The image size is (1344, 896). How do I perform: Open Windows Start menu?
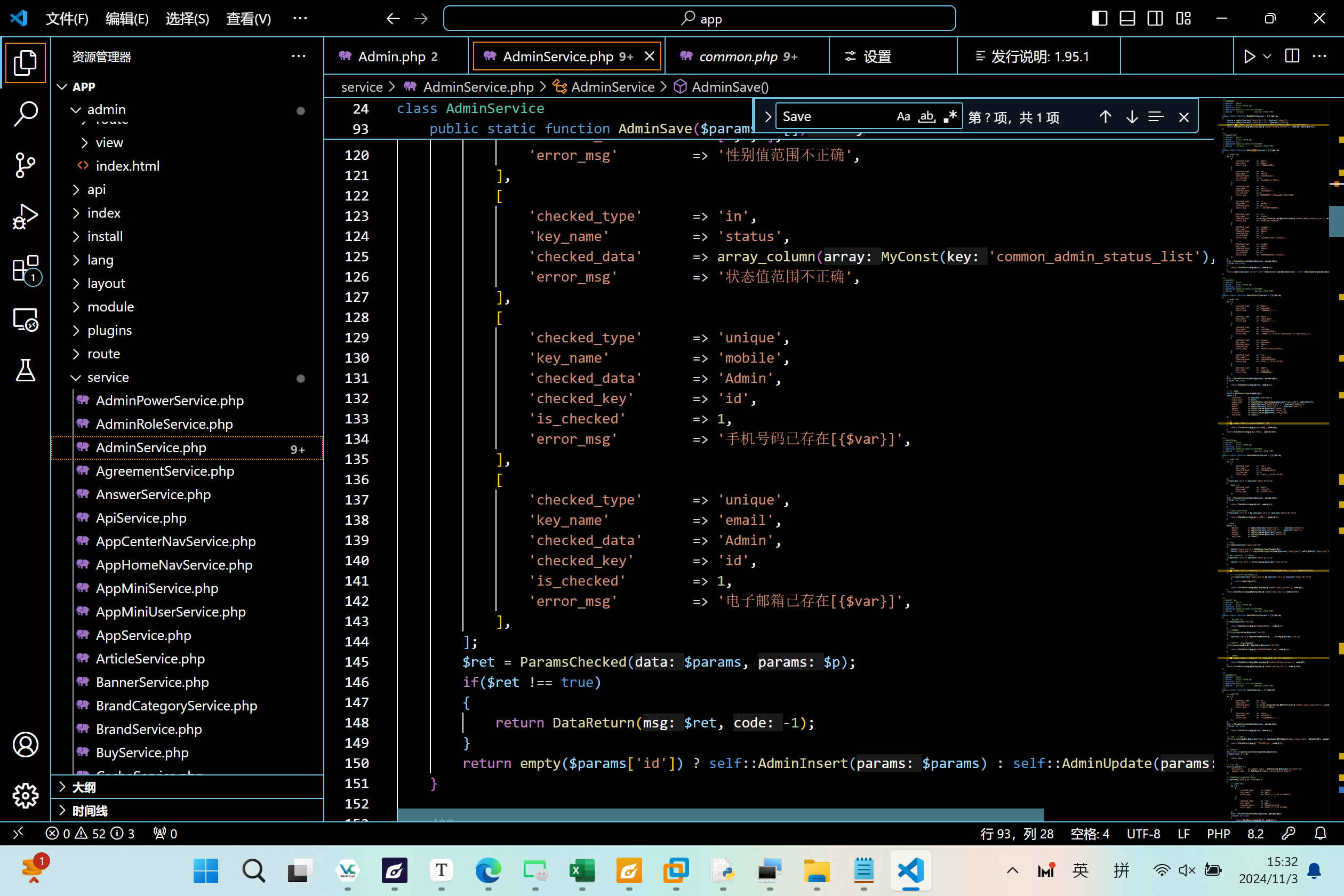[x=206, y=871]
